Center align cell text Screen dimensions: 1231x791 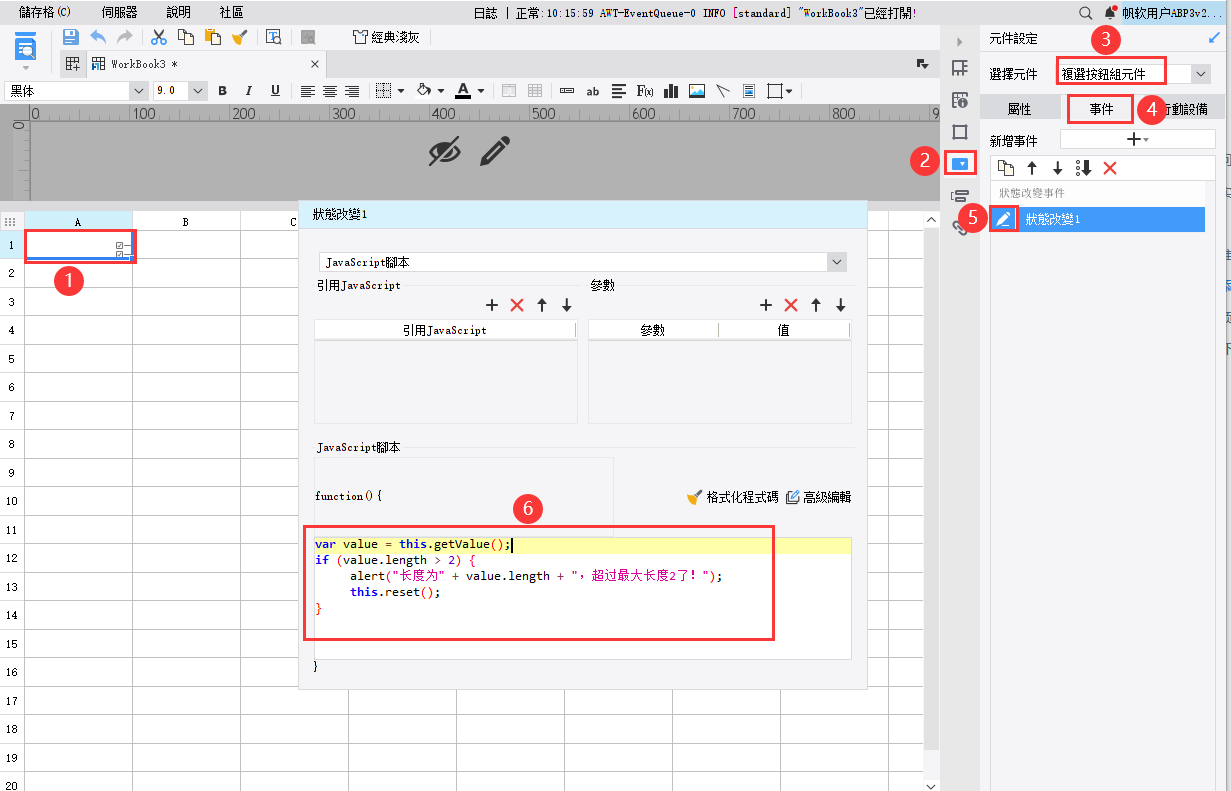coord(329,91)
